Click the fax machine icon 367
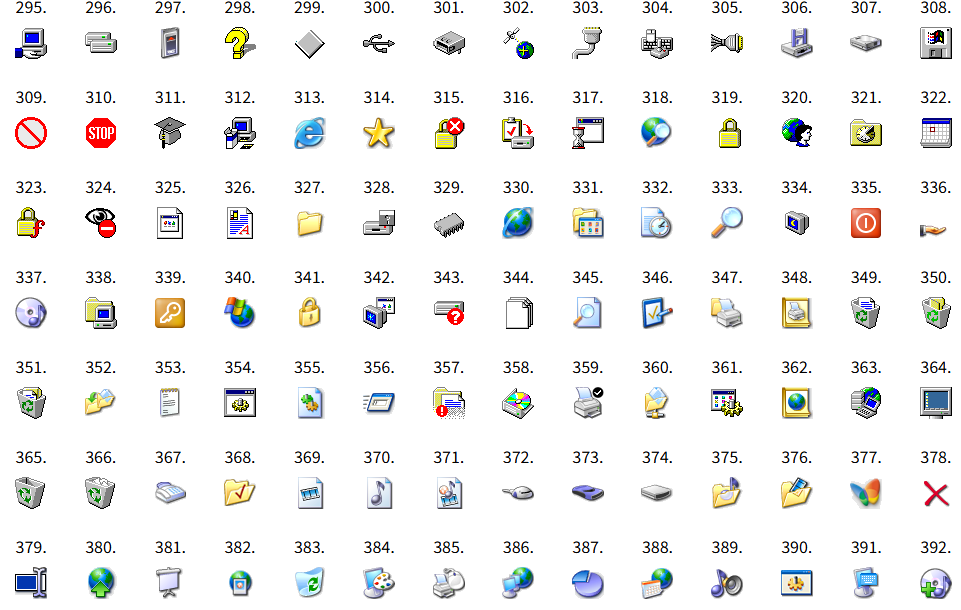Viewport: 961px width, 610px height. pos(170,492)
